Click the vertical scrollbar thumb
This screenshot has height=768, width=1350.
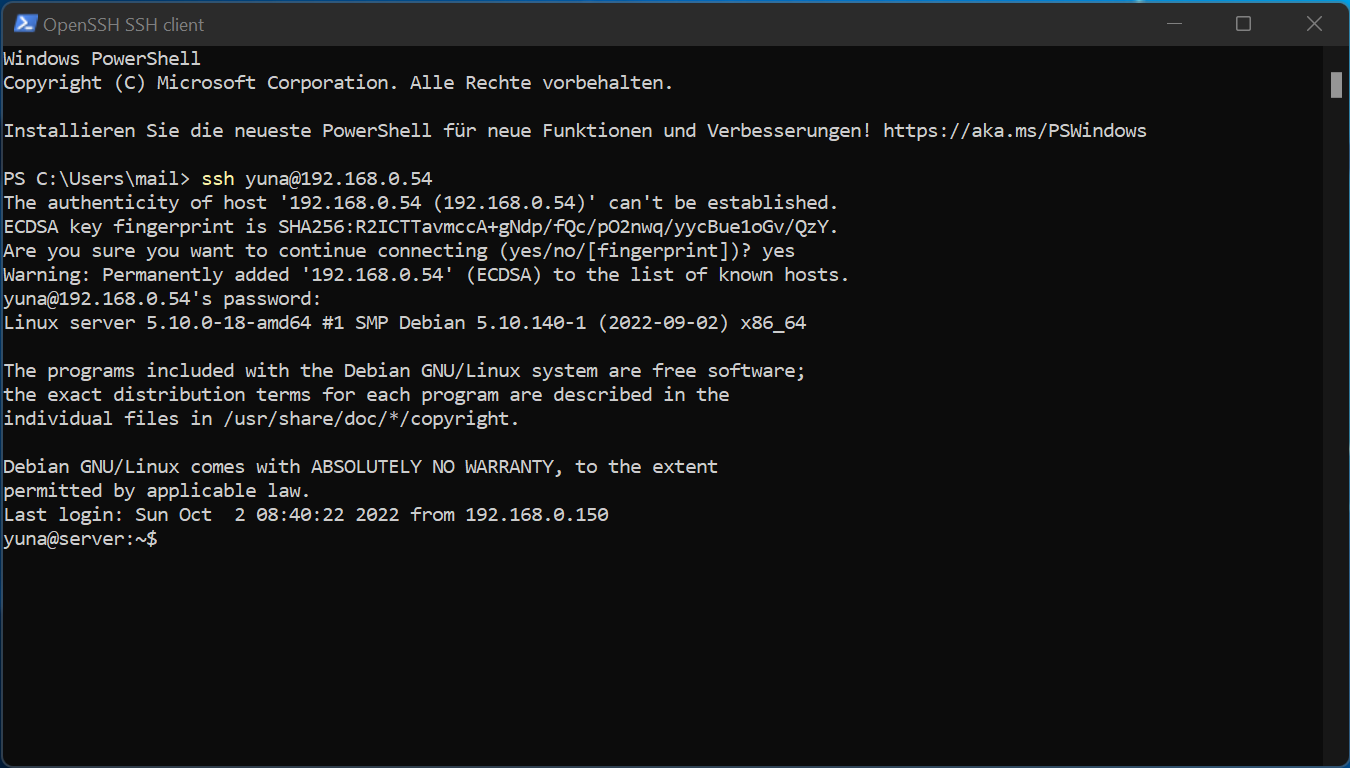[1336, 85]
